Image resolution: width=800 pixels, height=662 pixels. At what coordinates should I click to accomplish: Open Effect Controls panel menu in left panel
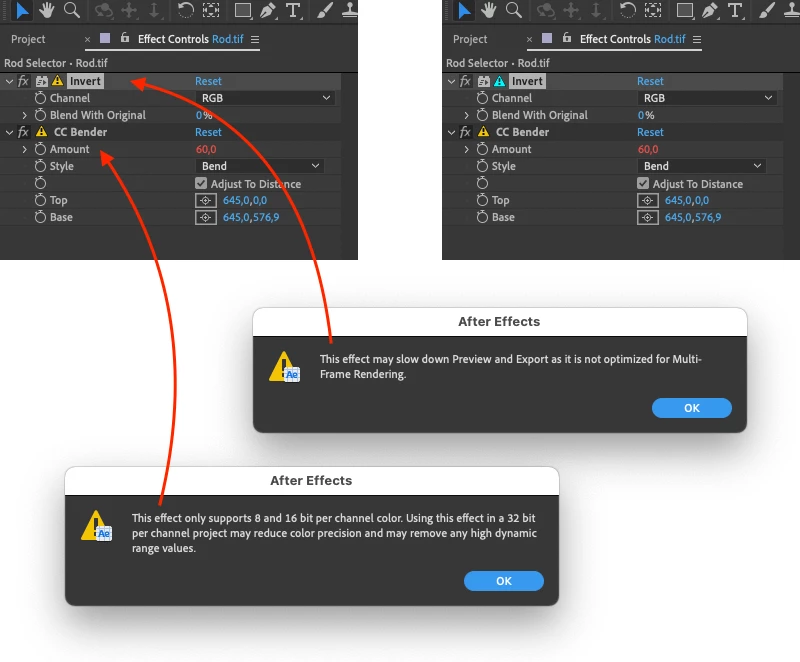255,39
